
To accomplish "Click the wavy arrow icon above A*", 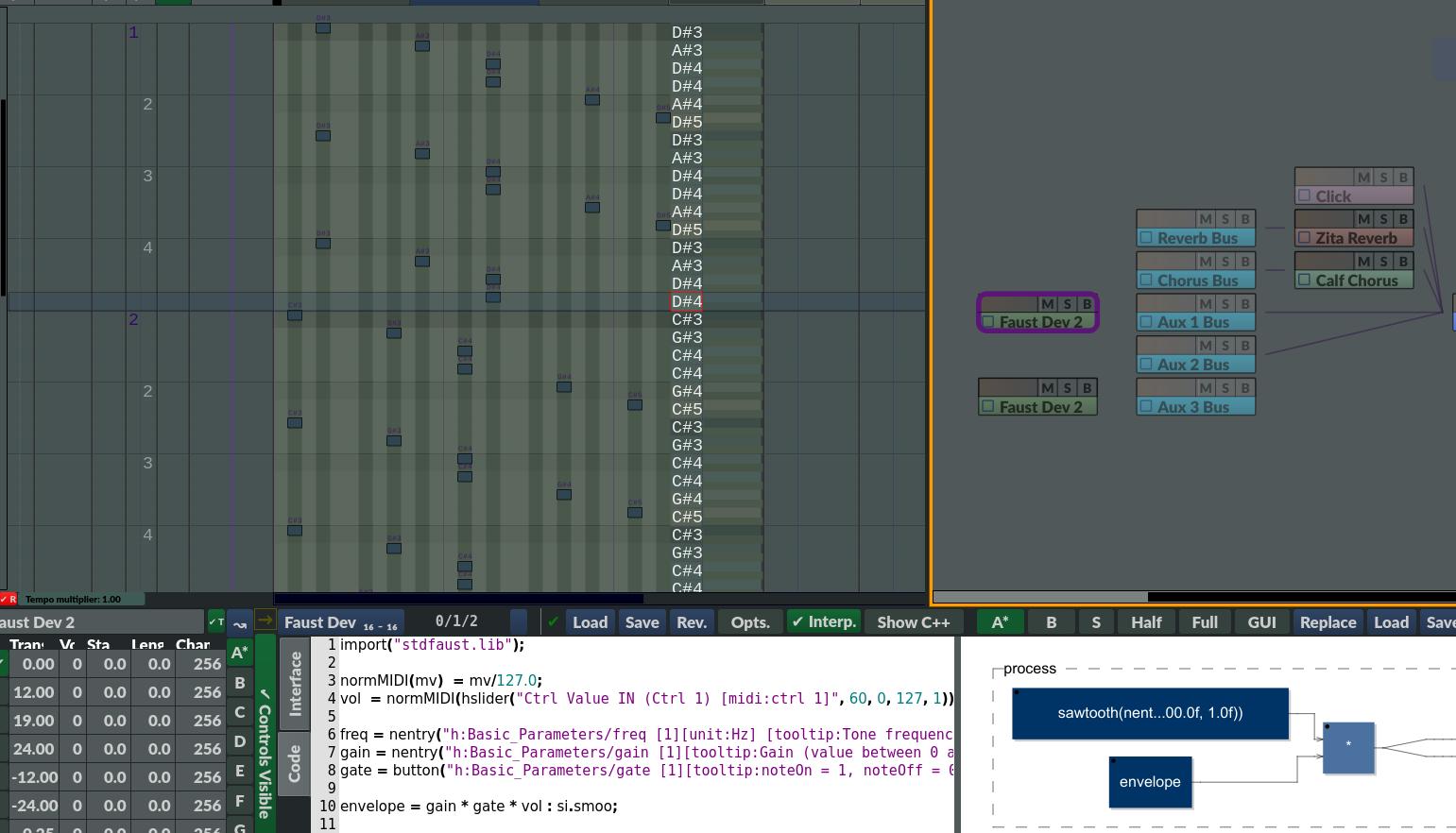I will pyautogui.click(x=240, y=622).
